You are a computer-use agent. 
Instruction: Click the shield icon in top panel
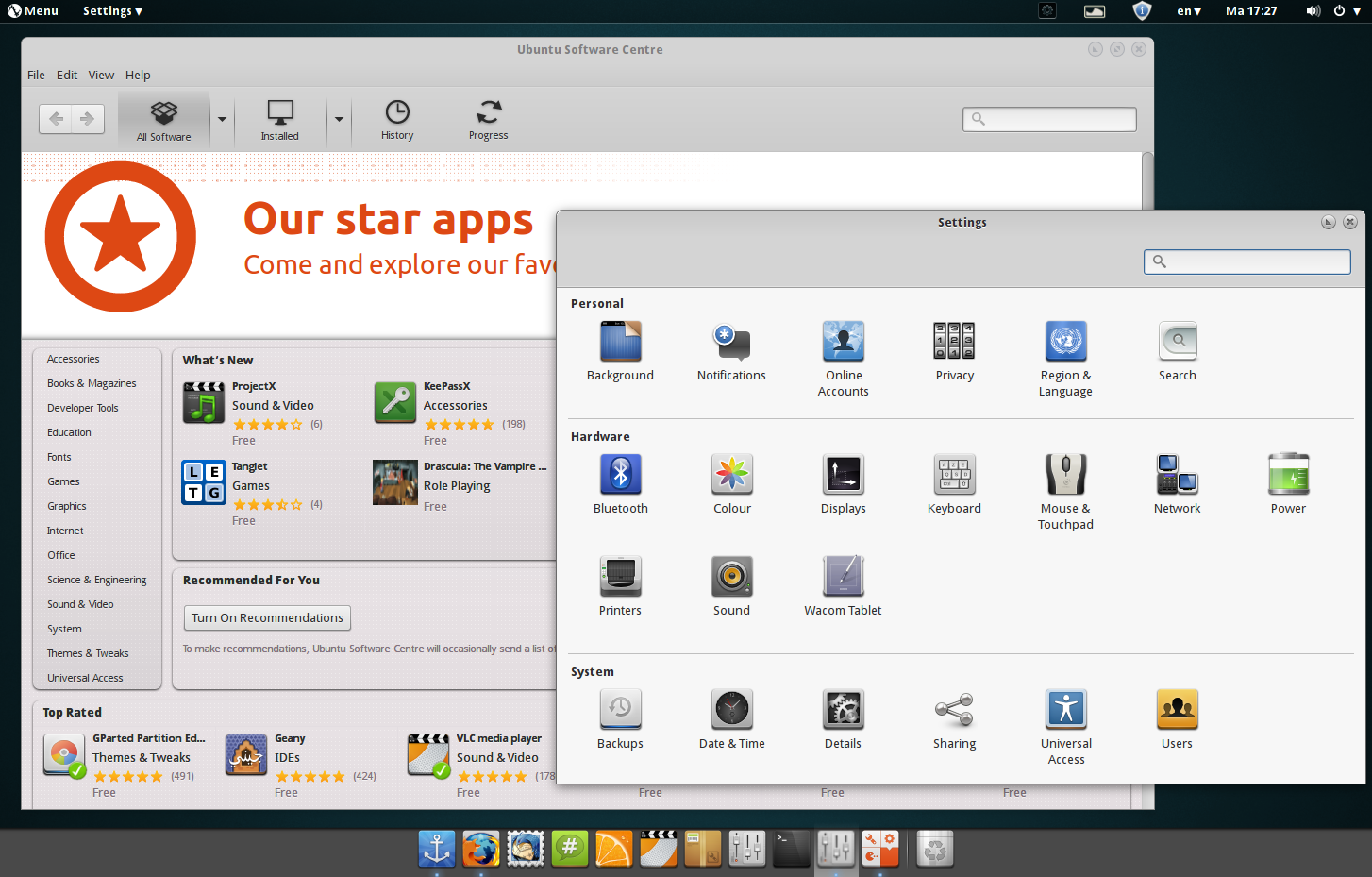click(1142, 11)
